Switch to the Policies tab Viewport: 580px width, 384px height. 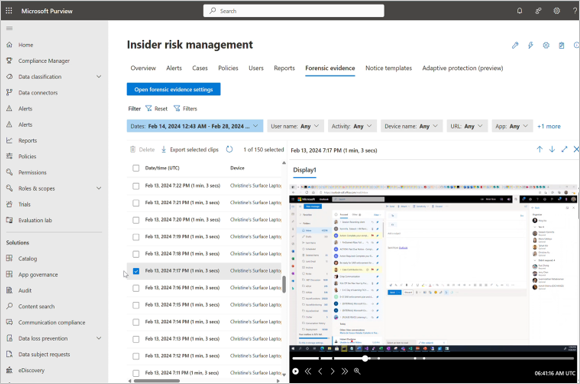pos(228,68)
